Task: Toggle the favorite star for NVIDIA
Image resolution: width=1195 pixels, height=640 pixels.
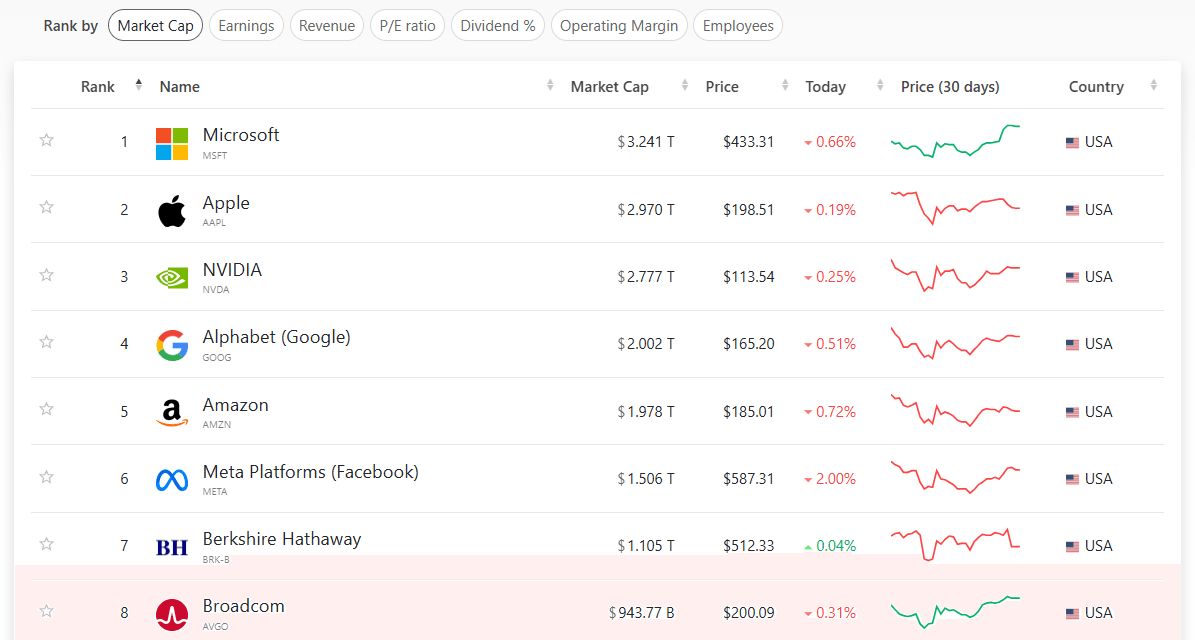Action: pos(46,275)
